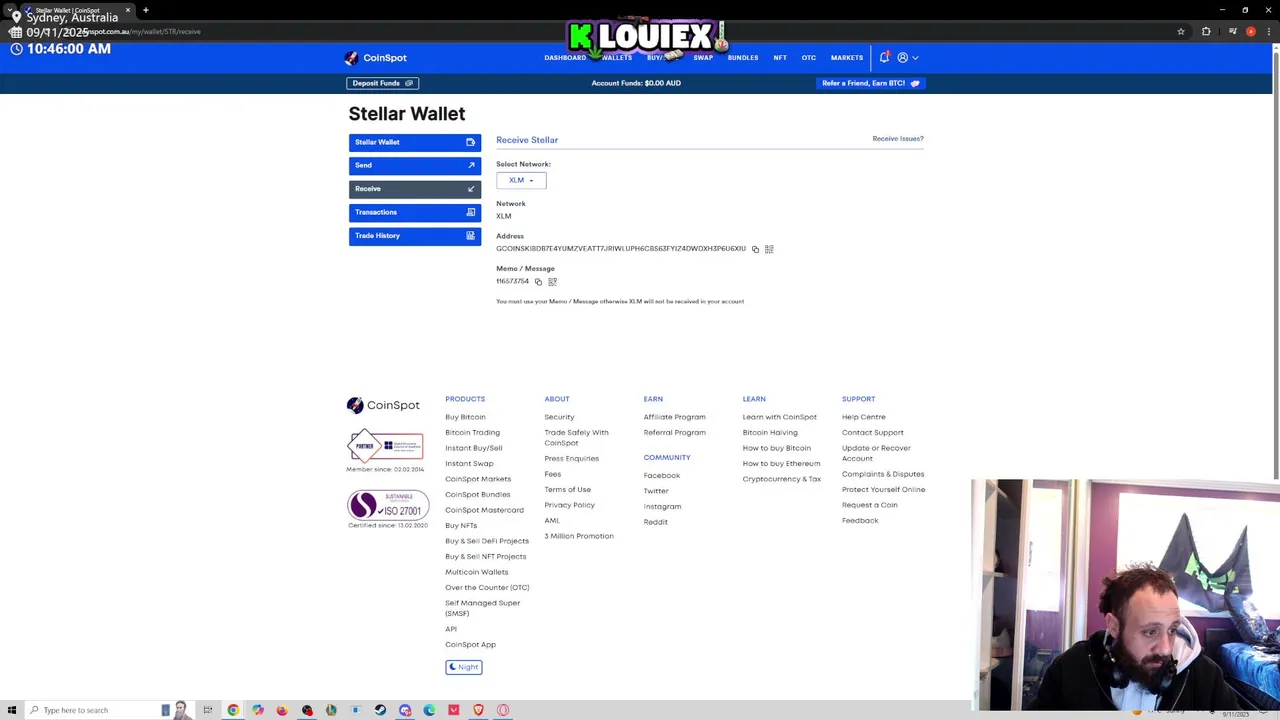Click the ISO 27001 certification badge
The image size is (1280, 720).
pos(388,505)
